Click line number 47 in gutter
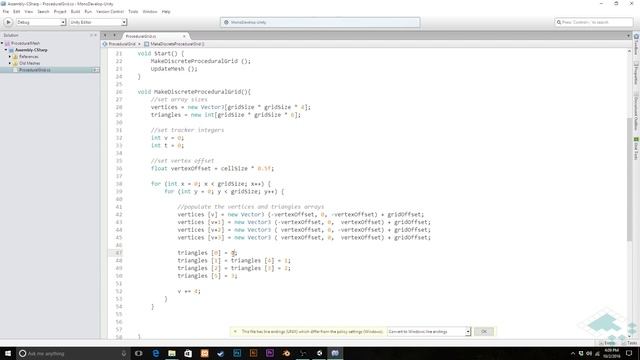Viewport: 640px width, 360px height. pyautogui.click(x=118, y=253)
